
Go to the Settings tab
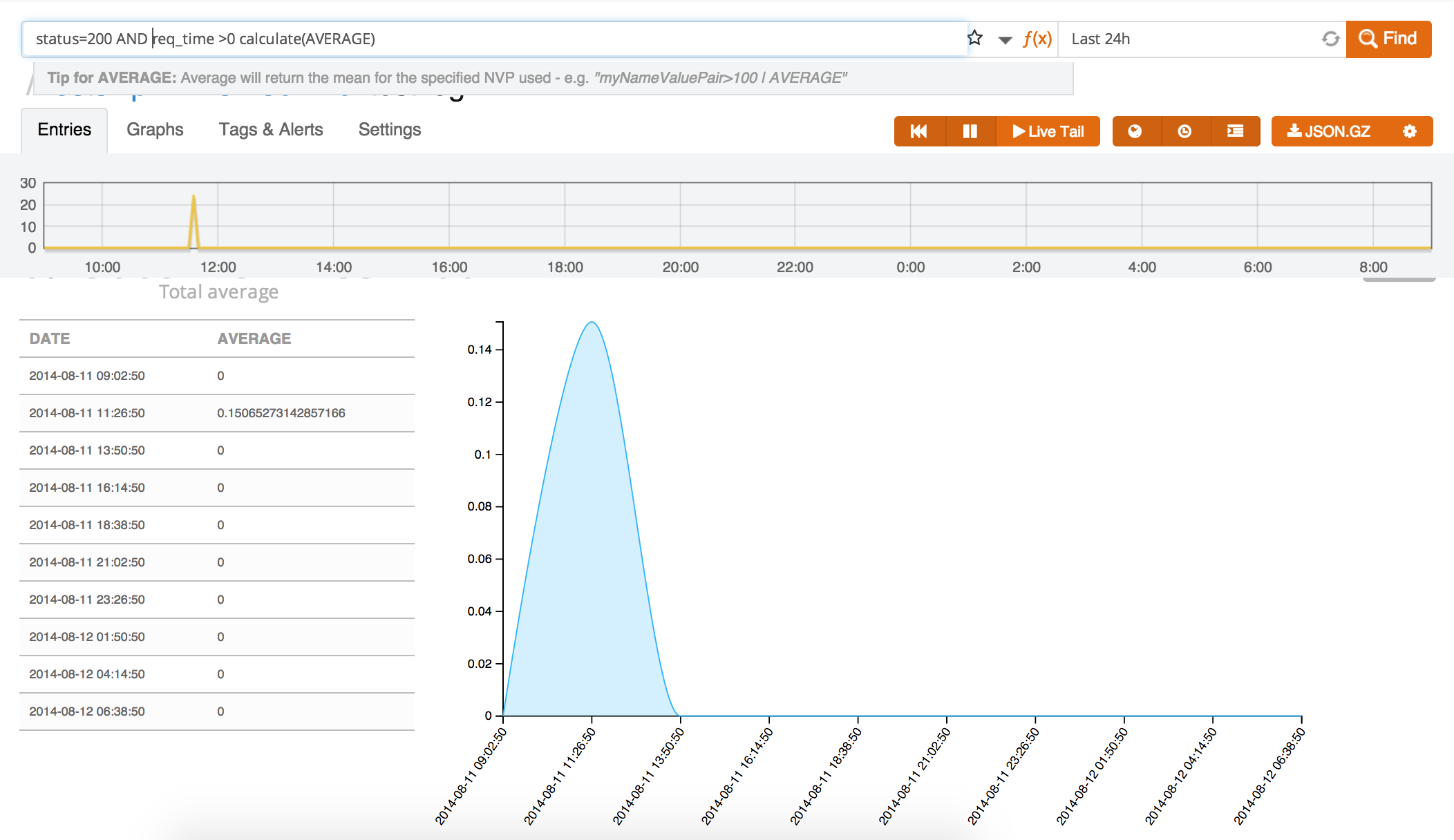coord(390,130)
